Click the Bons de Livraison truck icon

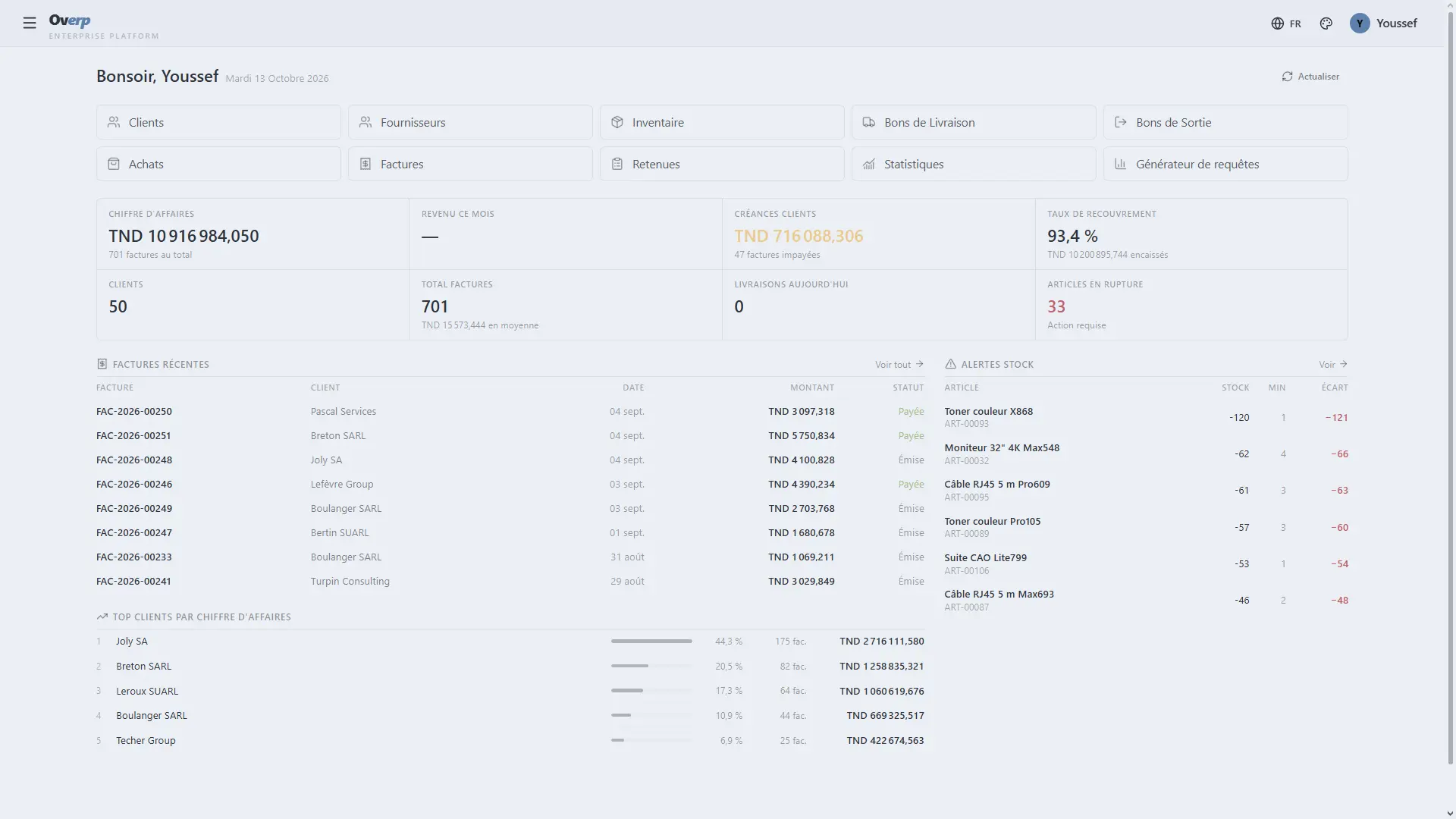click(x=869, y=122)
